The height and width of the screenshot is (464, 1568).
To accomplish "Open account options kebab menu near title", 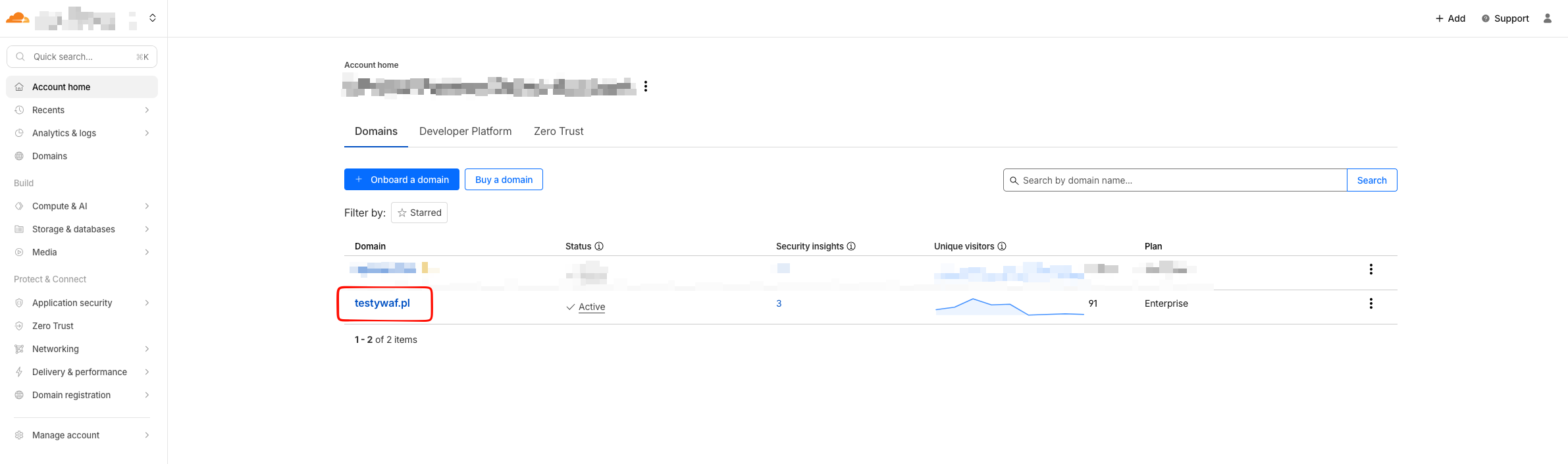I will [646, 86].
